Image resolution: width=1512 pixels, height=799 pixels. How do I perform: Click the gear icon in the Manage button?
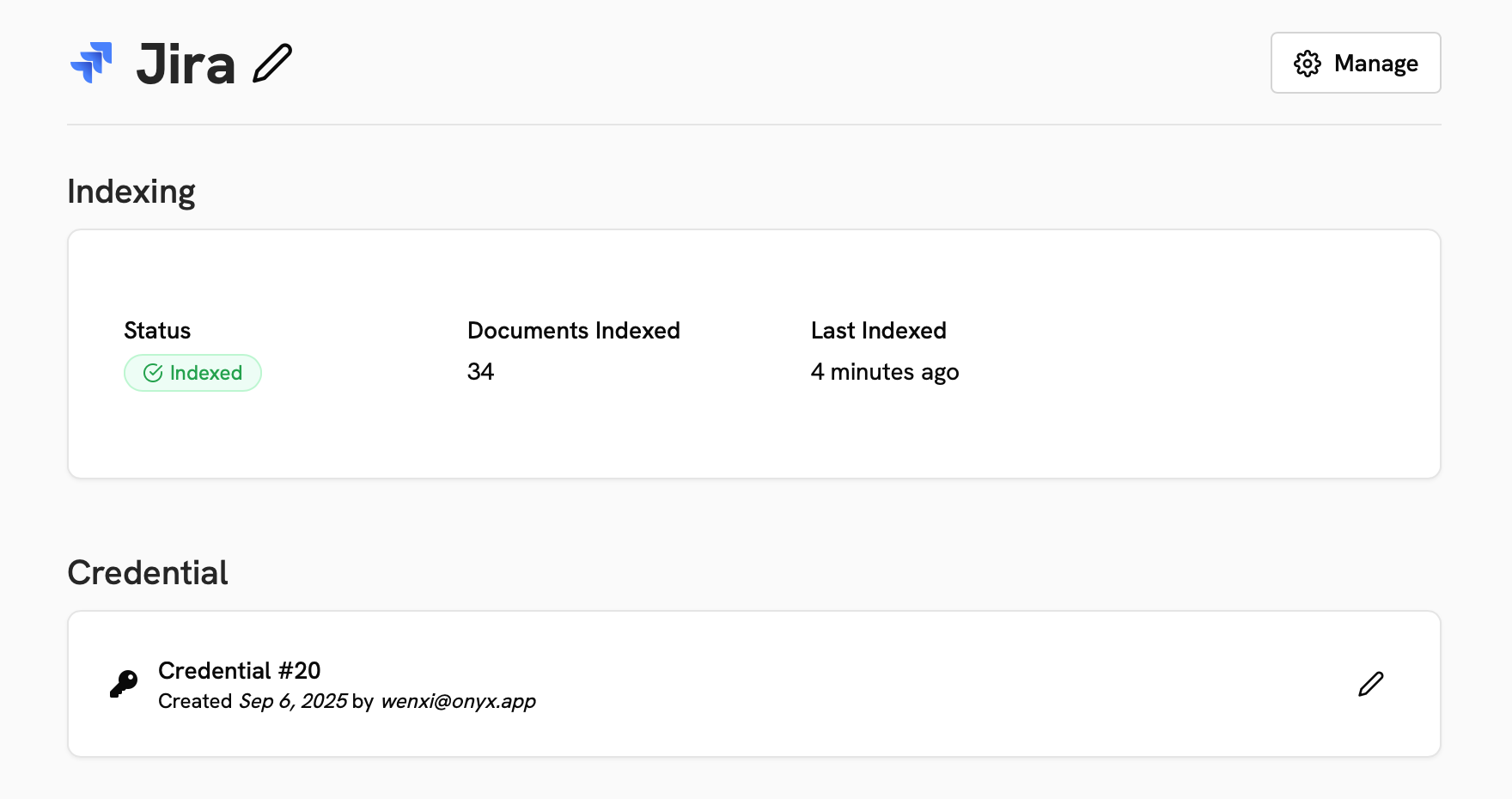[1307, 63]
